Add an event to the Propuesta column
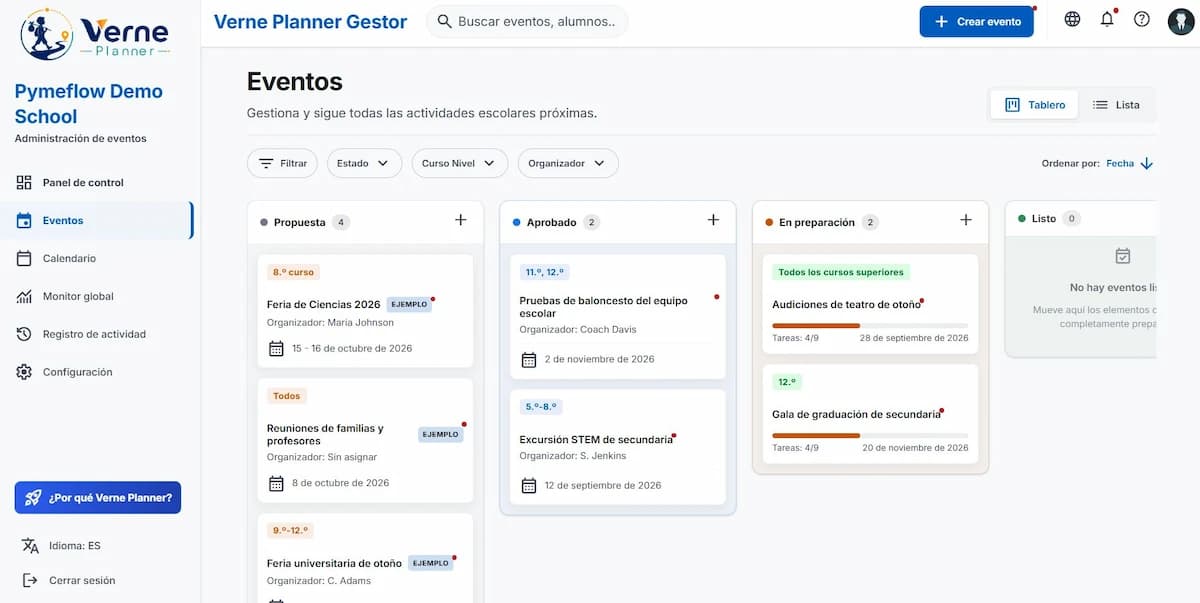 pos(461,220)
